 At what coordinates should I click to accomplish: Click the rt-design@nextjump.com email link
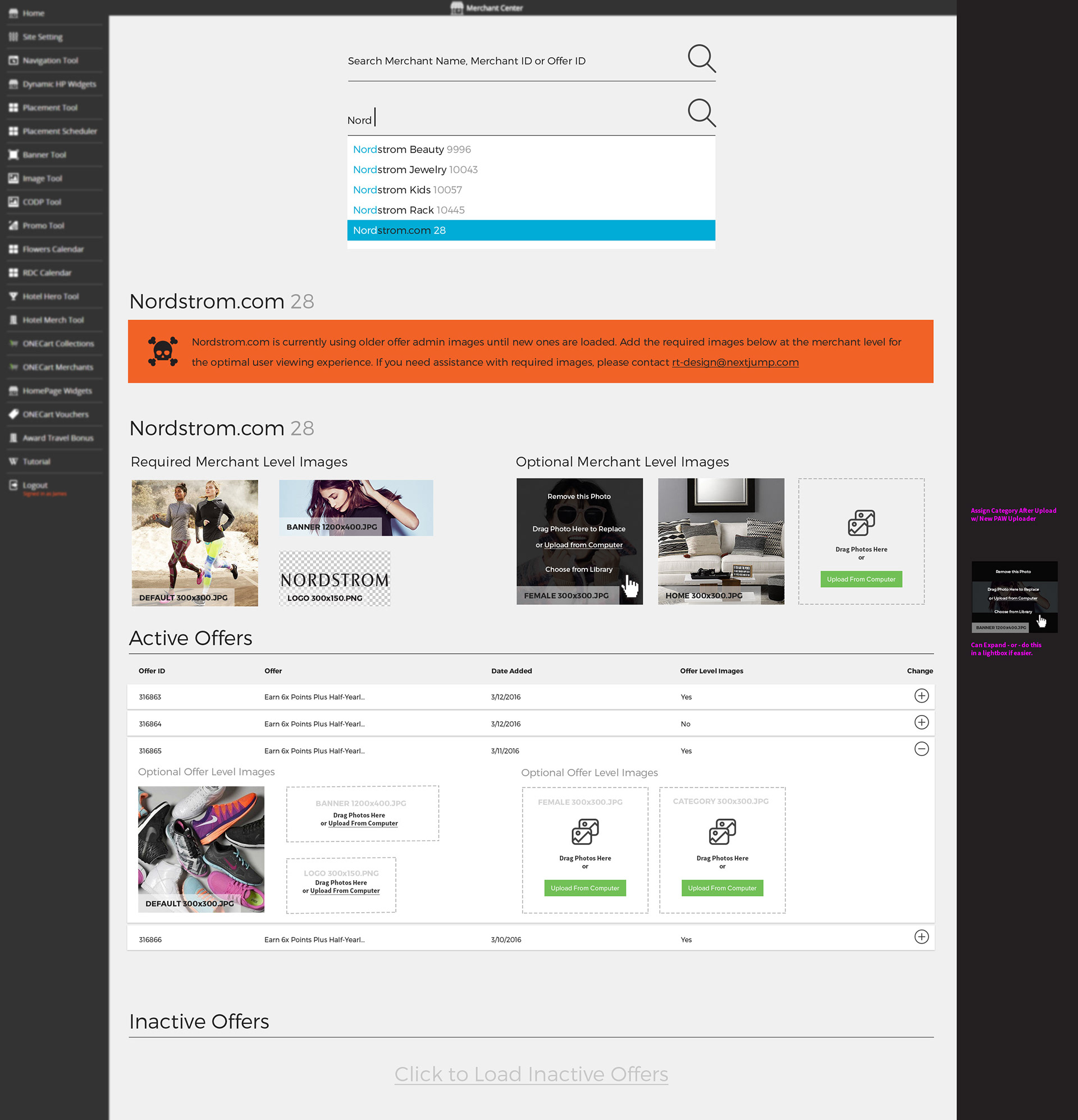coord(736,362)
